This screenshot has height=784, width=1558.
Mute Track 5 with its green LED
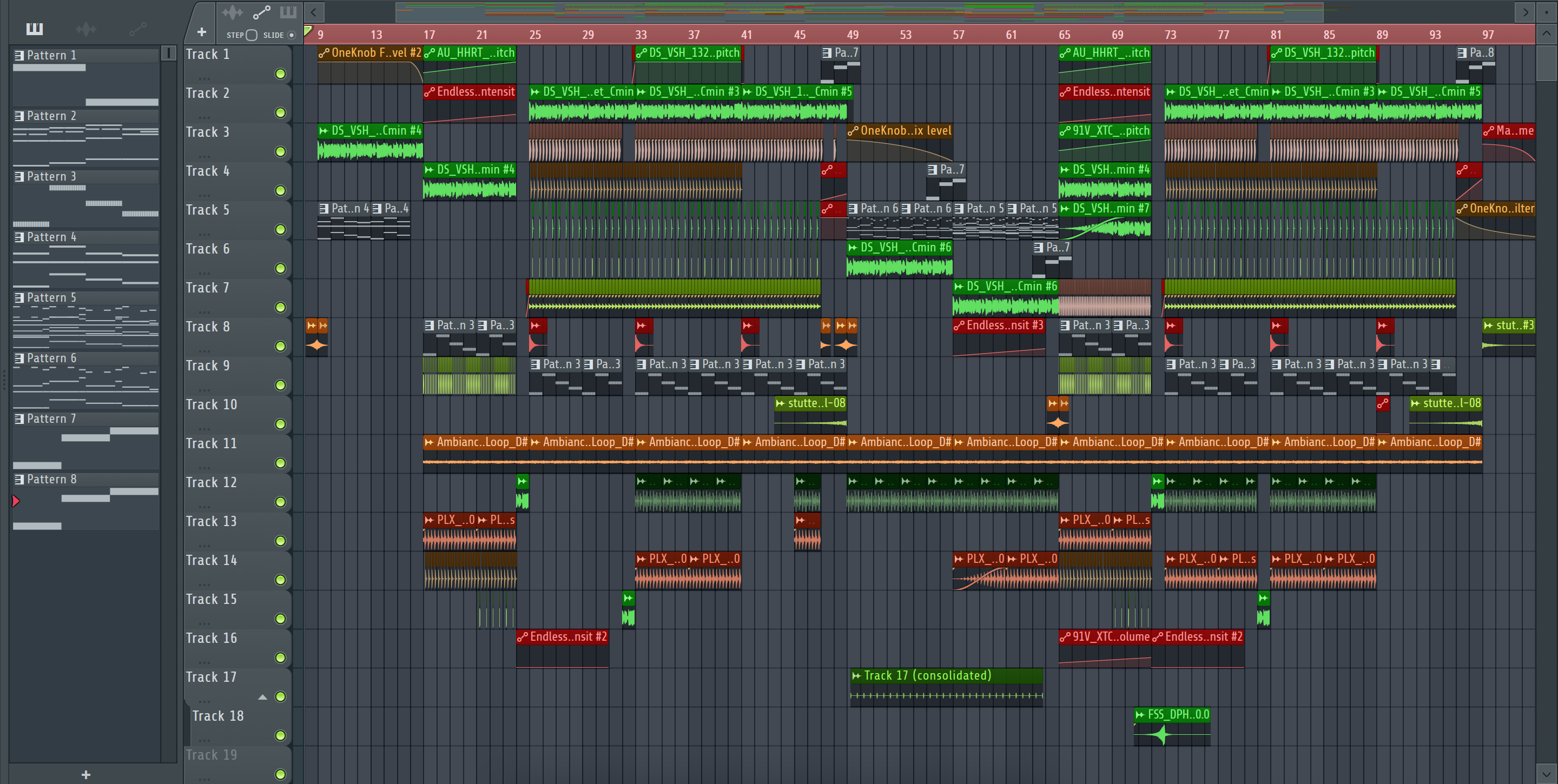click(280, 230)
